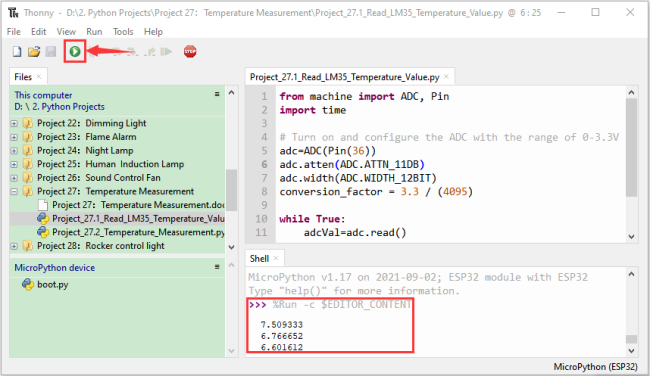650x377 pixels.
Task: Select Project 23: Flame Alarm row
Action: click(x=117, y=137)
